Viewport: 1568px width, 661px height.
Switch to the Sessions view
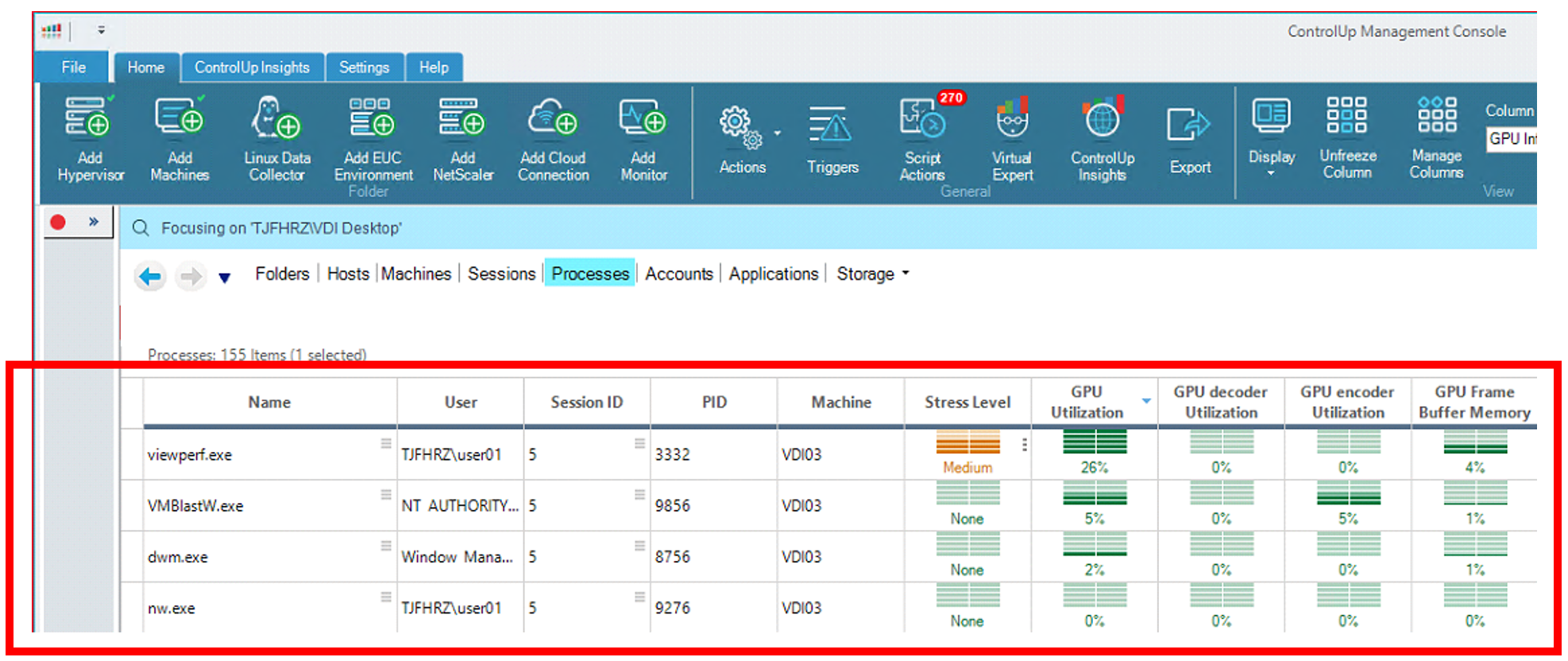coord(501,274)
